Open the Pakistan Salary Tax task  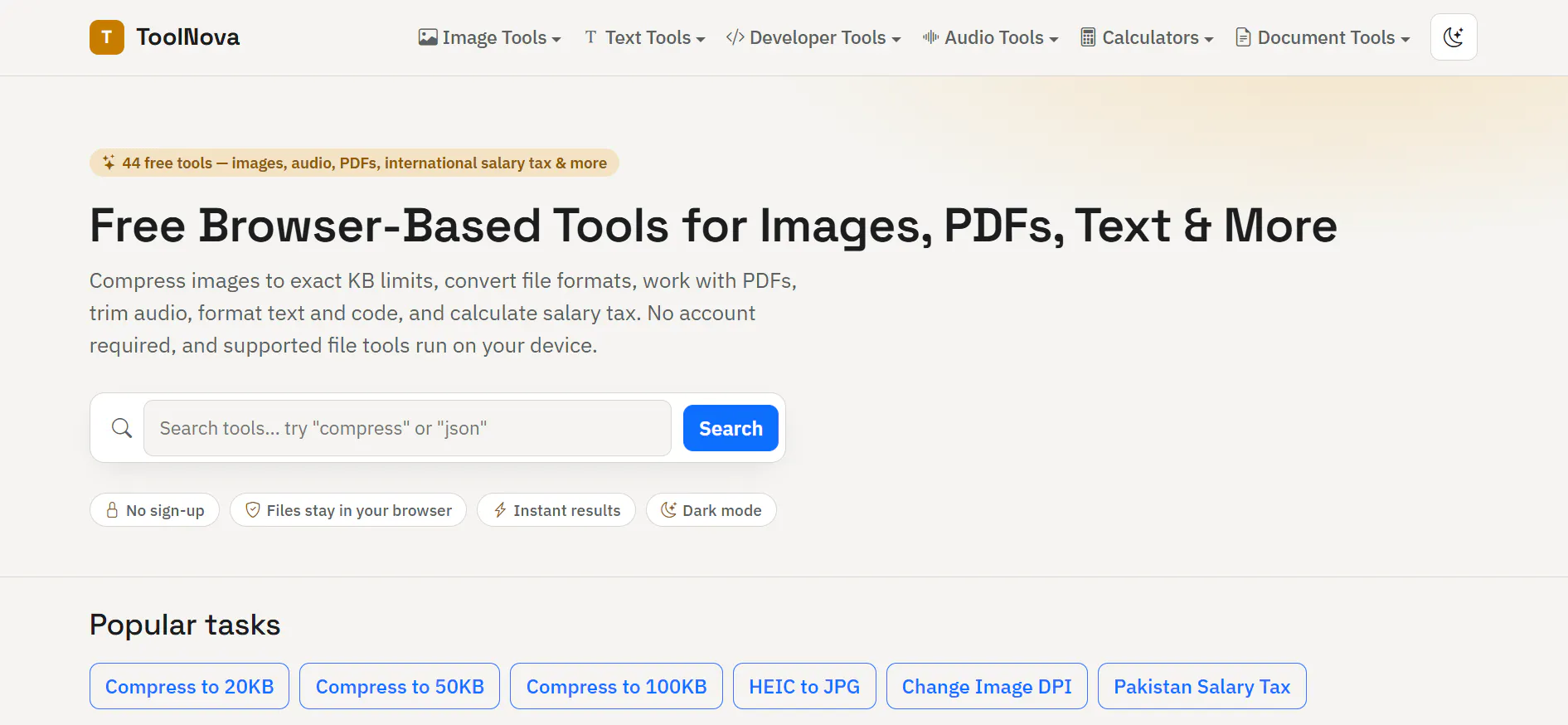click(1201, 686)
